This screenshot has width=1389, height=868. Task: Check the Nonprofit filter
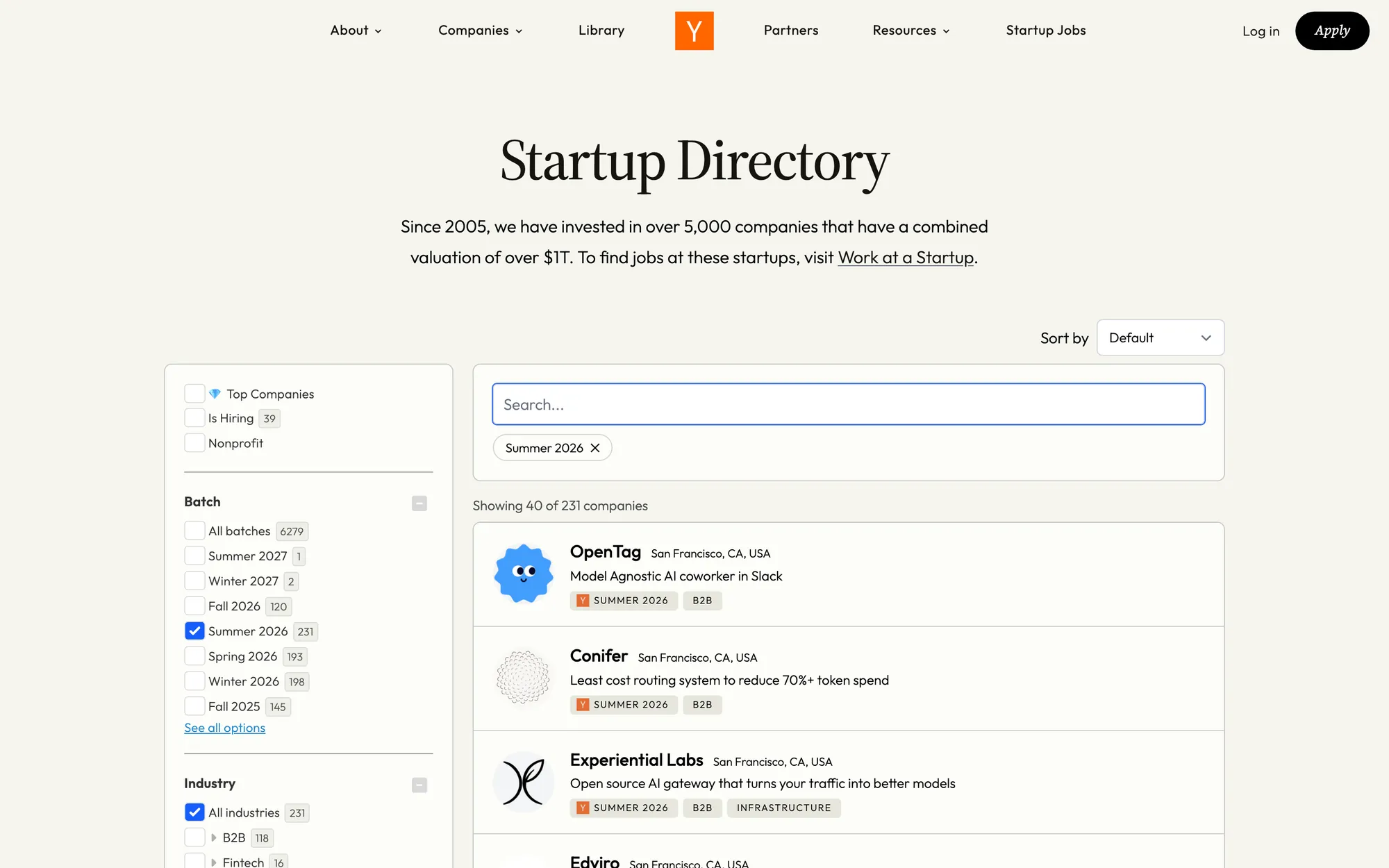(194, 443)
